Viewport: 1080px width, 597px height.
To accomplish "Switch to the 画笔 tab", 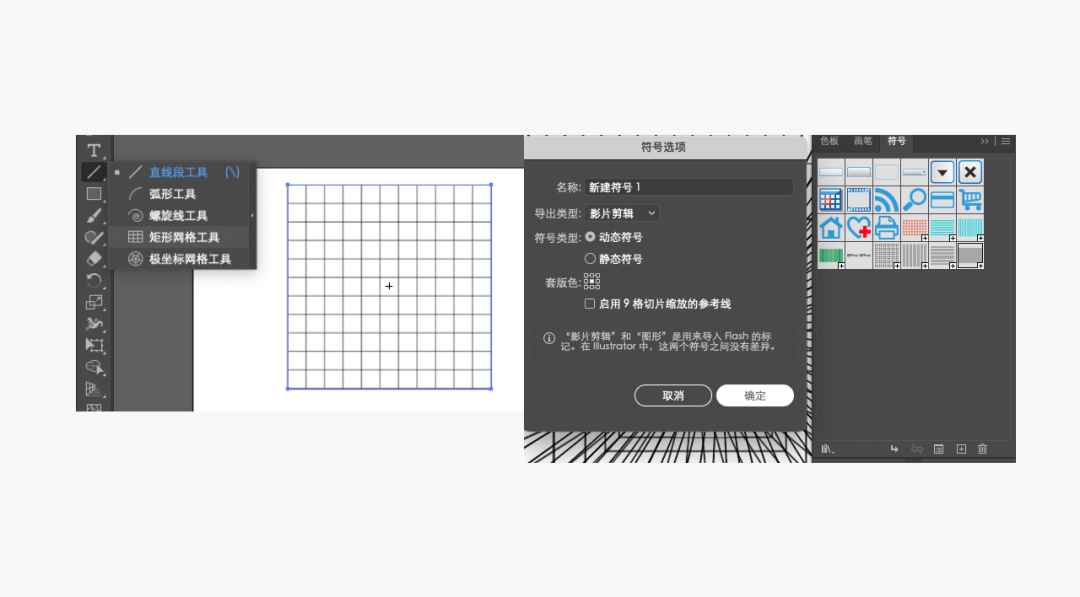I will [x=863, y=141].
